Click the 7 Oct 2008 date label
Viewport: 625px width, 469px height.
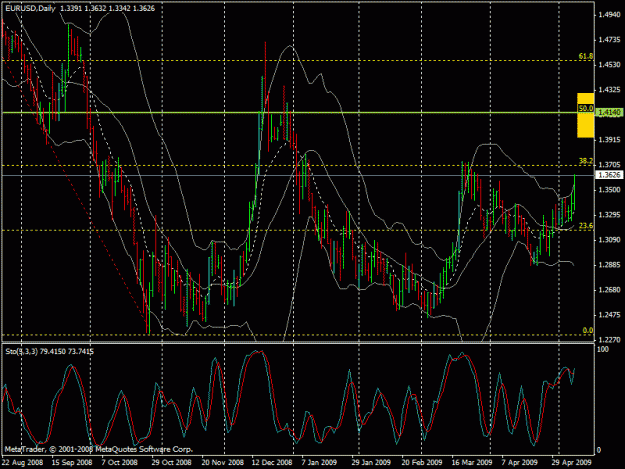[x=119, y=462]
